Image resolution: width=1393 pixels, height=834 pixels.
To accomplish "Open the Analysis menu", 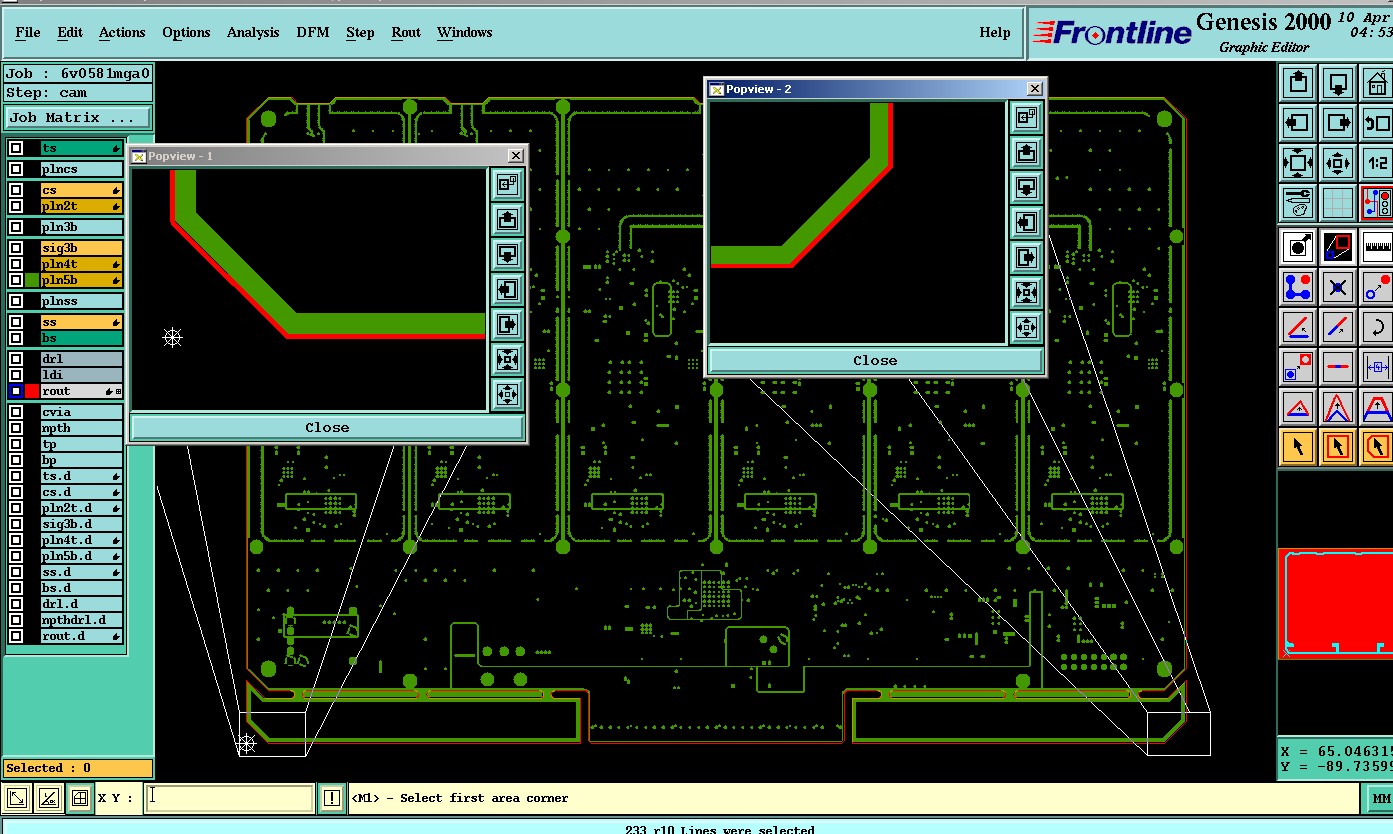I will pyautogui.click(x=253, y=32).
